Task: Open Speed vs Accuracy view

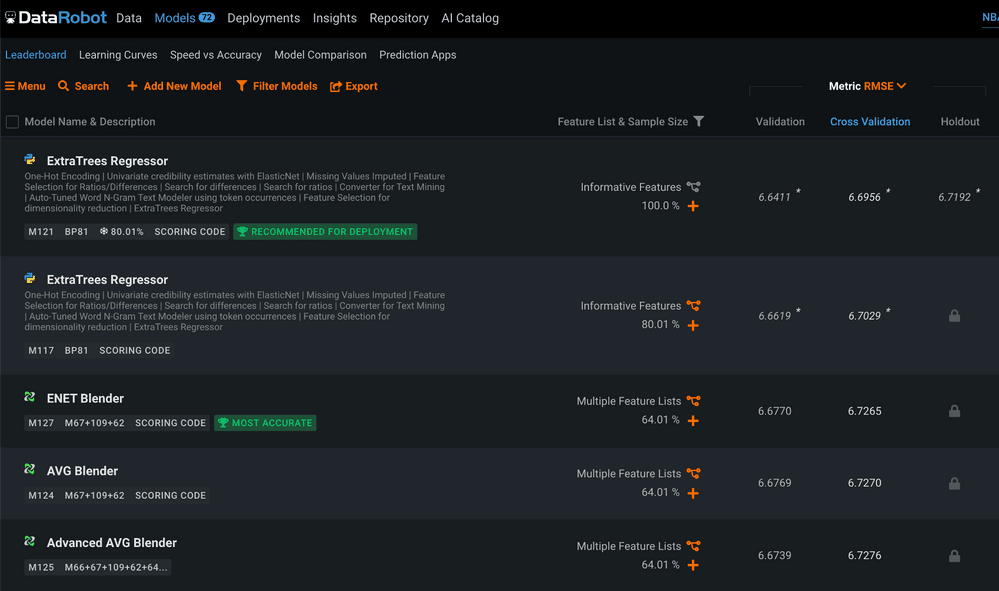Action: [x=216, y=55]
